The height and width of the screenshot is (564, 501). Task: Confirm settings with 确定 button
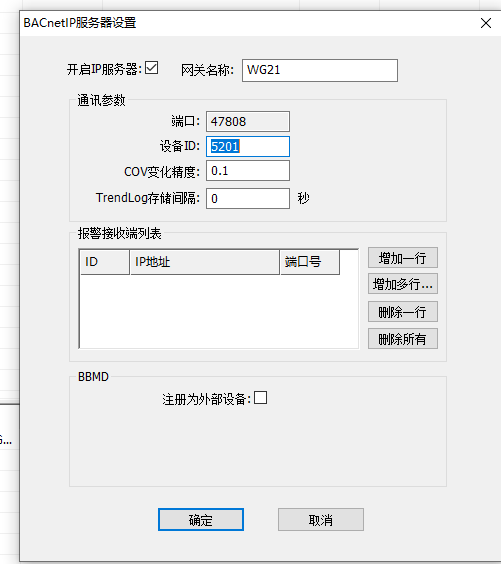click(x=201, y=520)
